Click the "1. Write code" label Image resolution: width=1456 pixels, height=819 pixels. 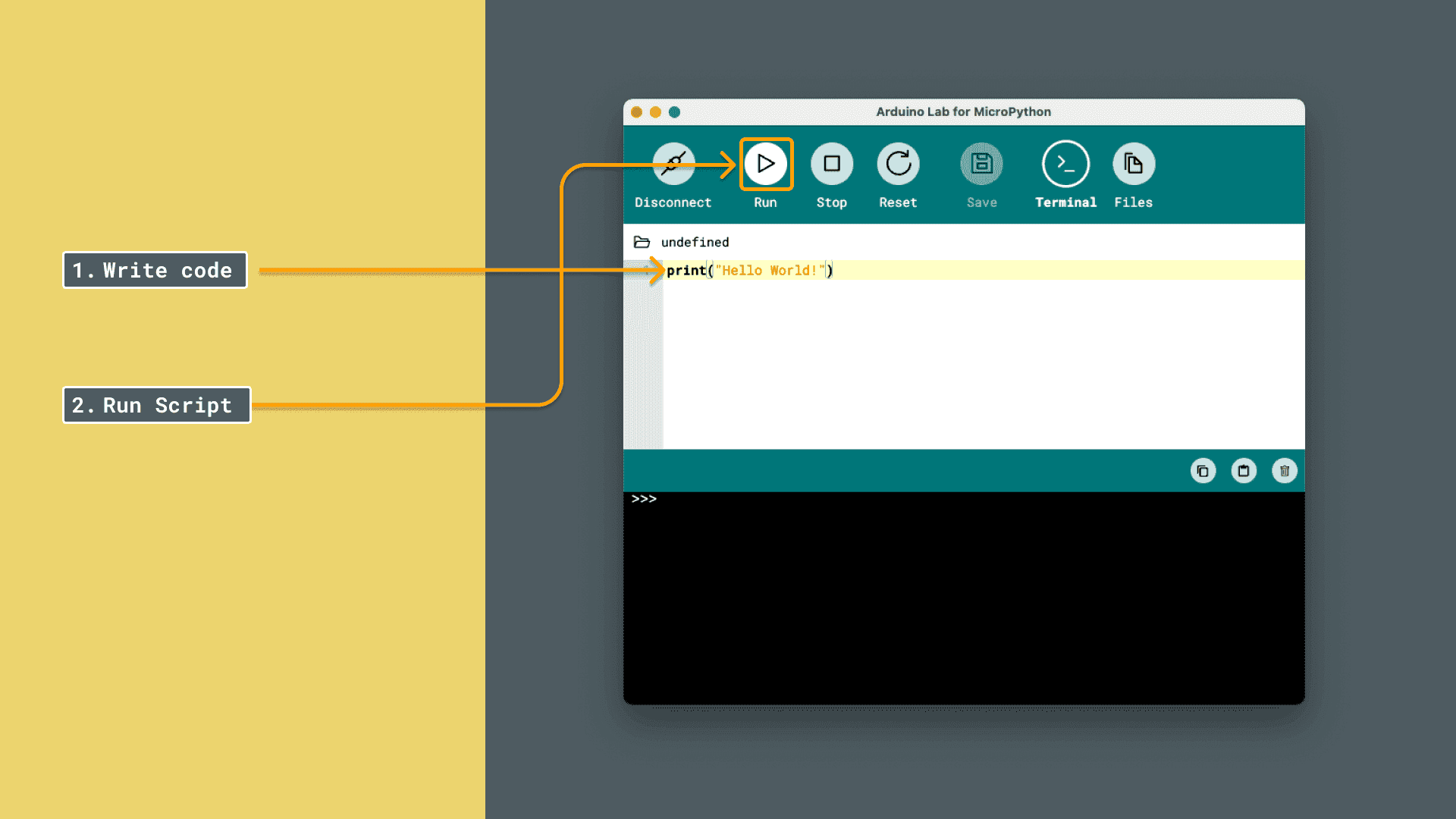(155, 271)
